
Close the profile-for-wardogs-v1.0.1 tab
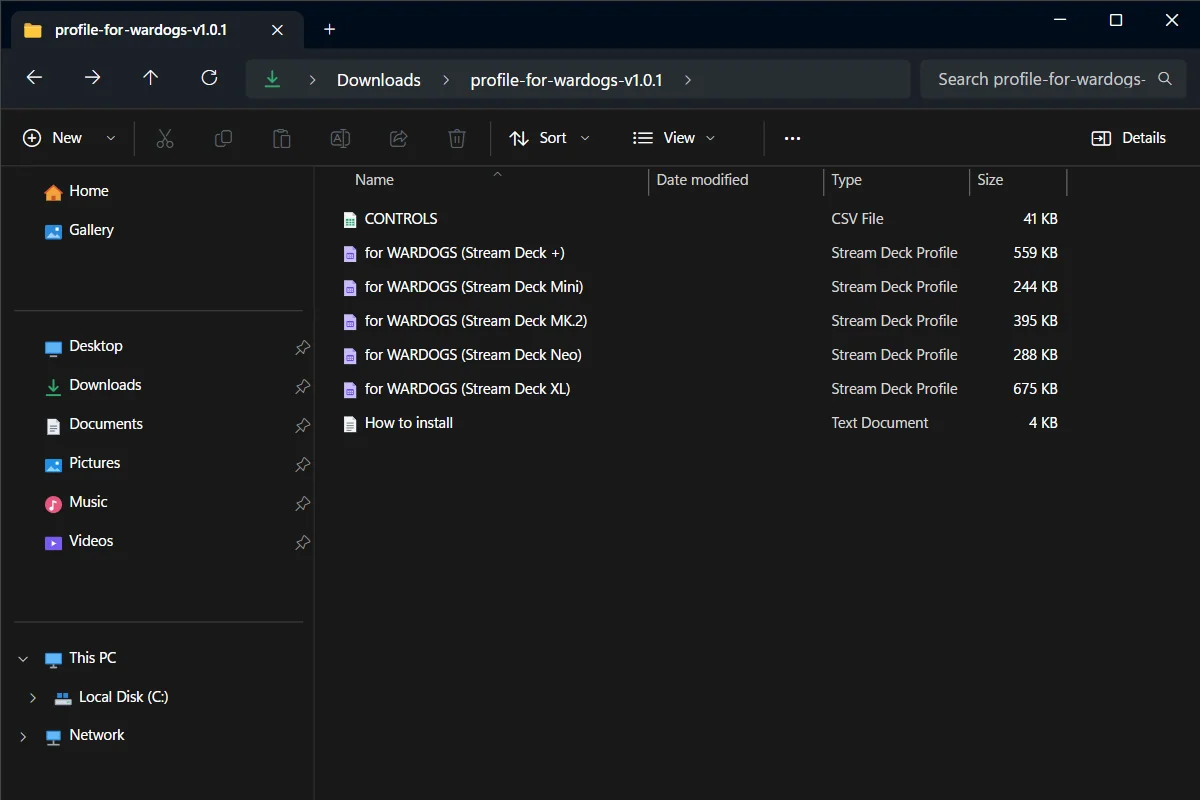(277, 30)
